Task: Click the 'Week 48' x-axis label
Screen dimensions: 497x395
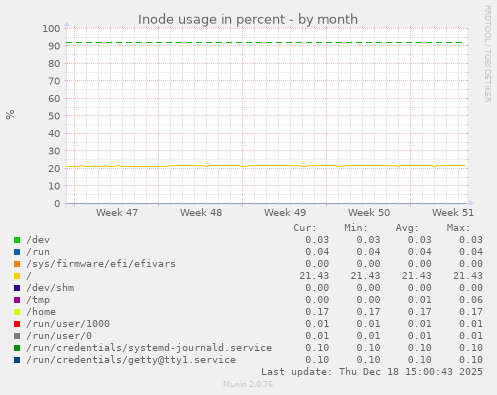Action: [x=201, y=213]
